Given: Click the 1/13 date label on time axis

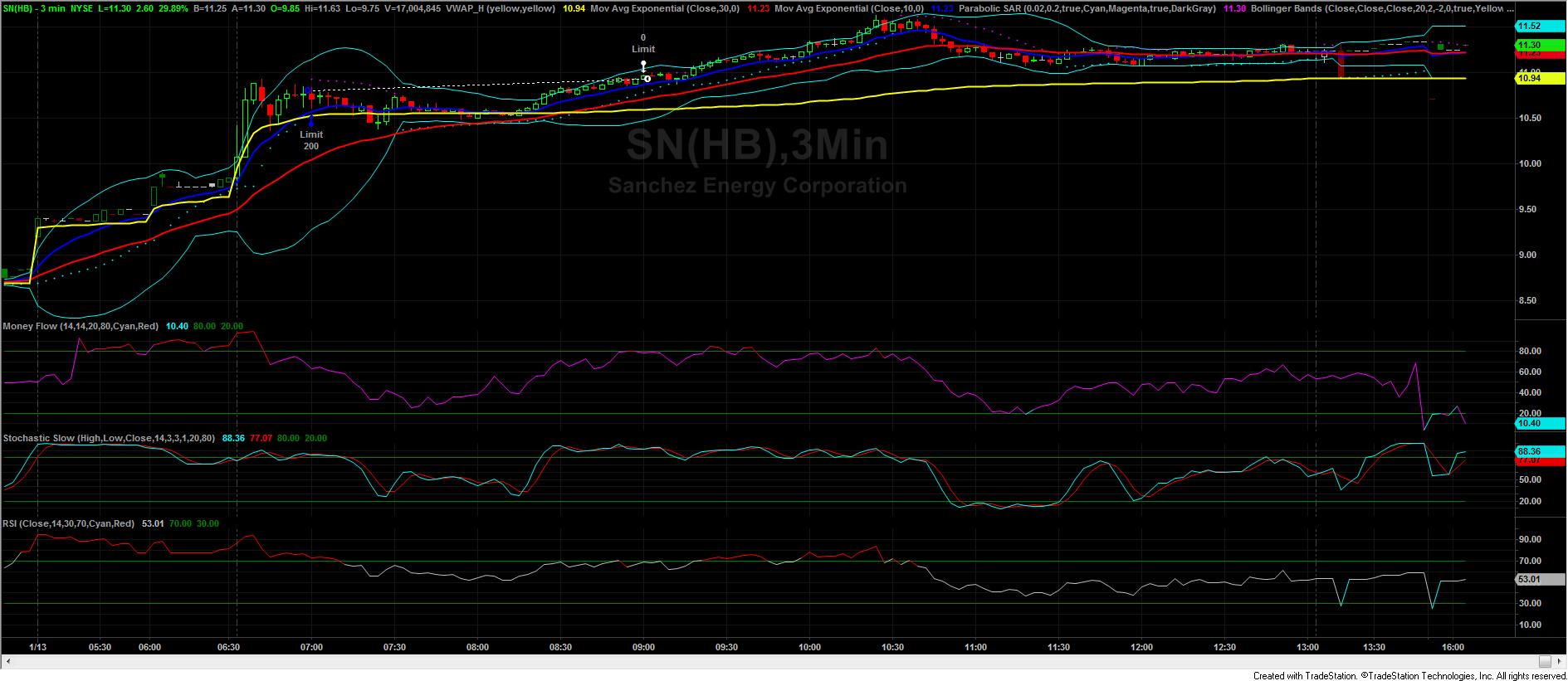Looking at the screenshot, I should (x=37, y=648).
